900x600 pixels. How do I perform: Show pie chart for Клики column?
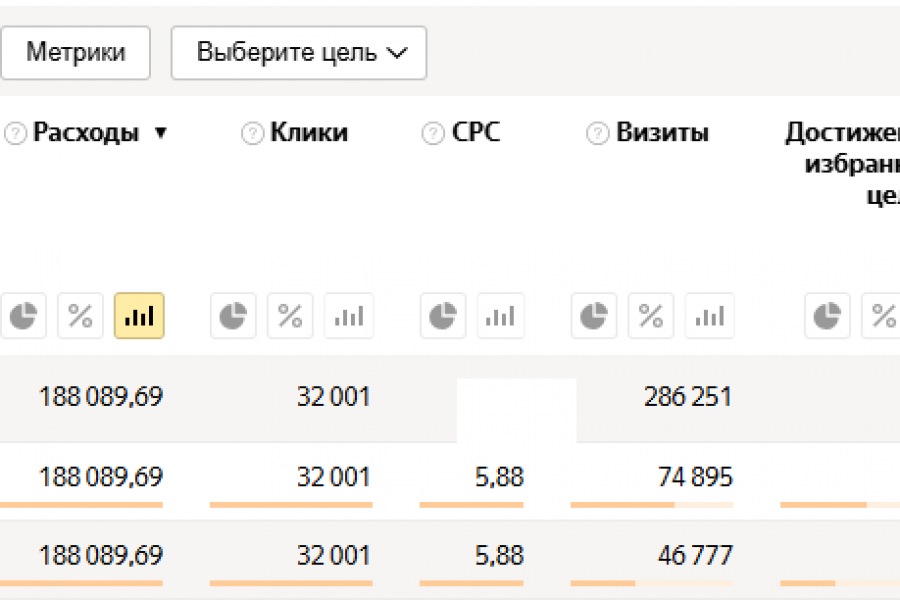tap(233, 316)
